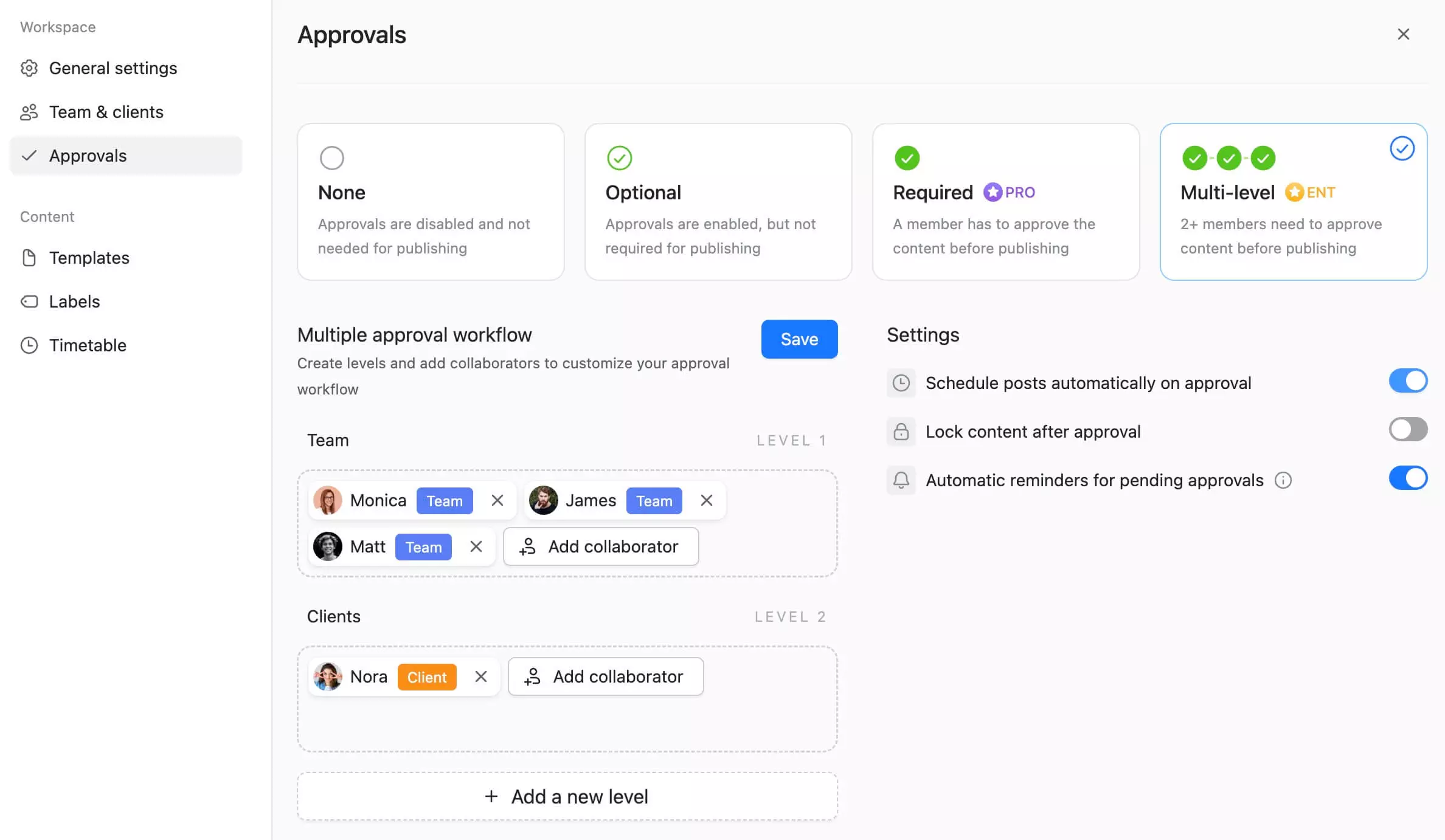Screen dimensions: 1445x840
Task: Add collaborator to the Team level
Action: 601,546
